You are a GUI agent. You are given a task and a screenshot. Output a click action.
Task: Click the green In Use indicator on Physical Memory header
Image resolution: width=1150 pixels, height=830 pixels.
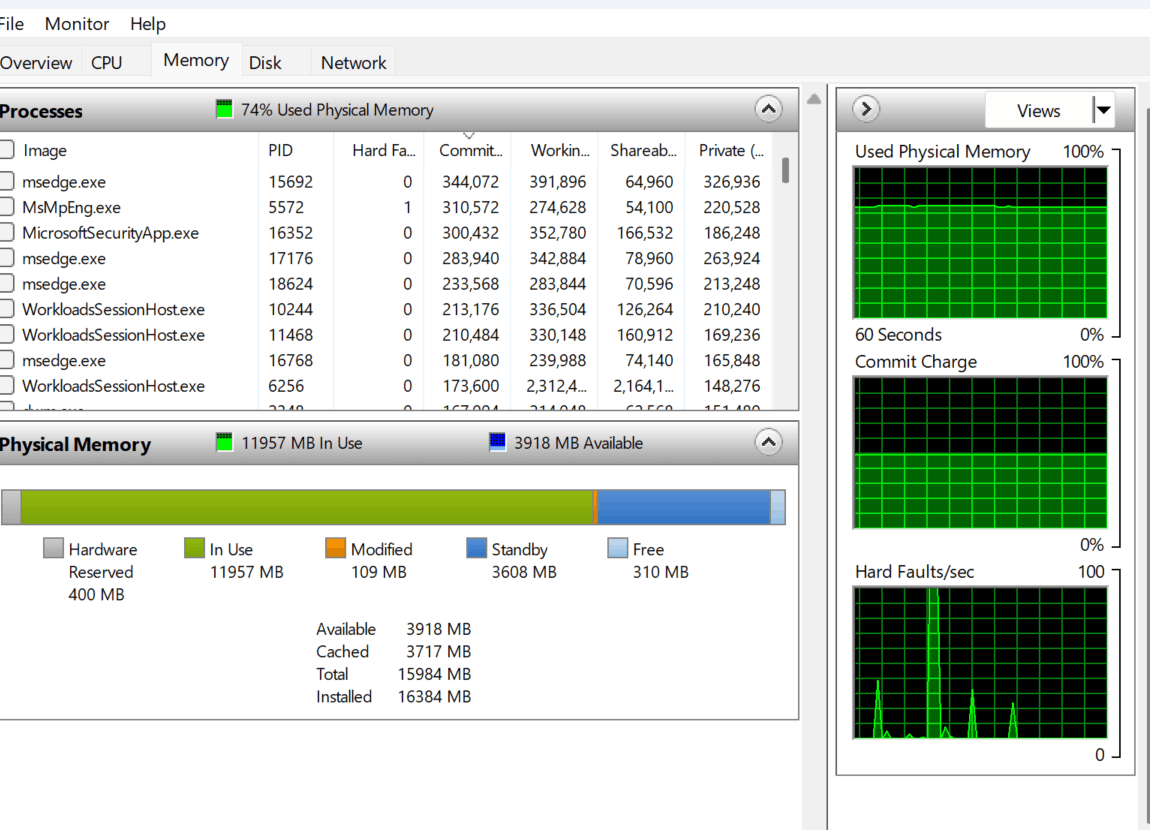point(224,442)
